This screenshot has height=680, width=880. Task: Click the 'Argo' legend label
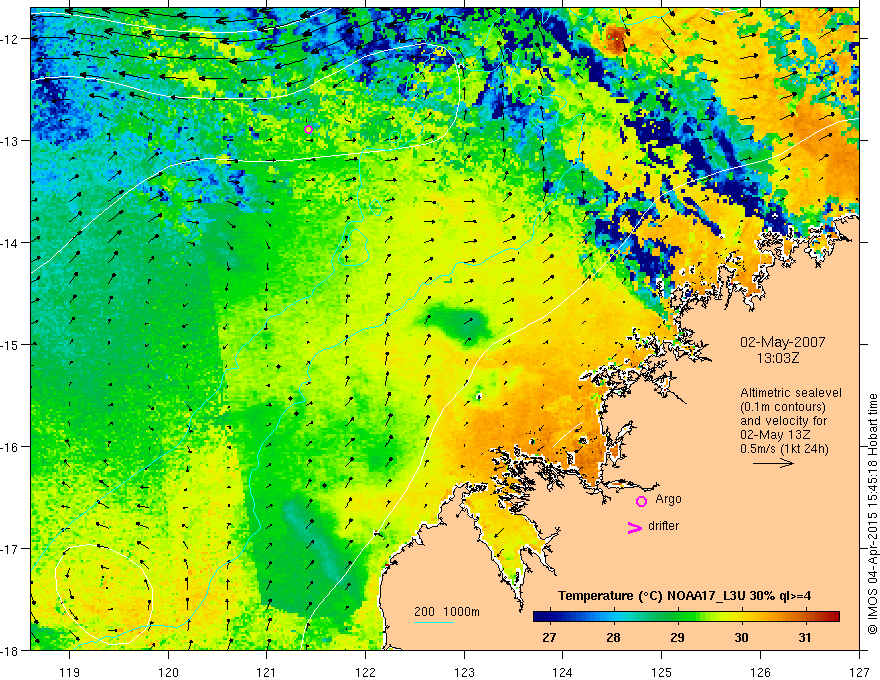coord(668,499)
